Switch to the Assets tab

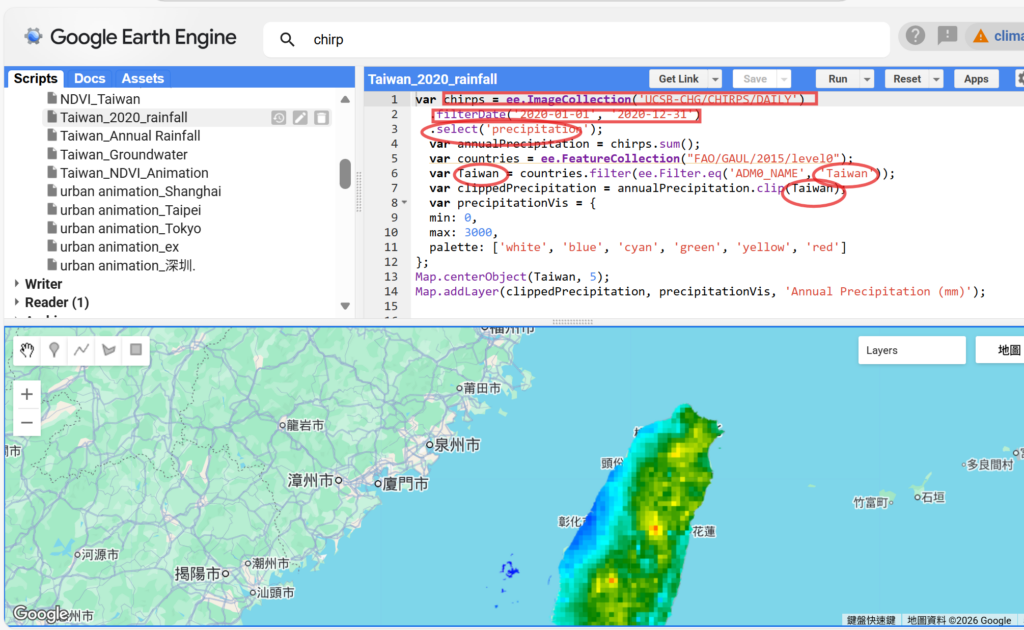point(142,78)
